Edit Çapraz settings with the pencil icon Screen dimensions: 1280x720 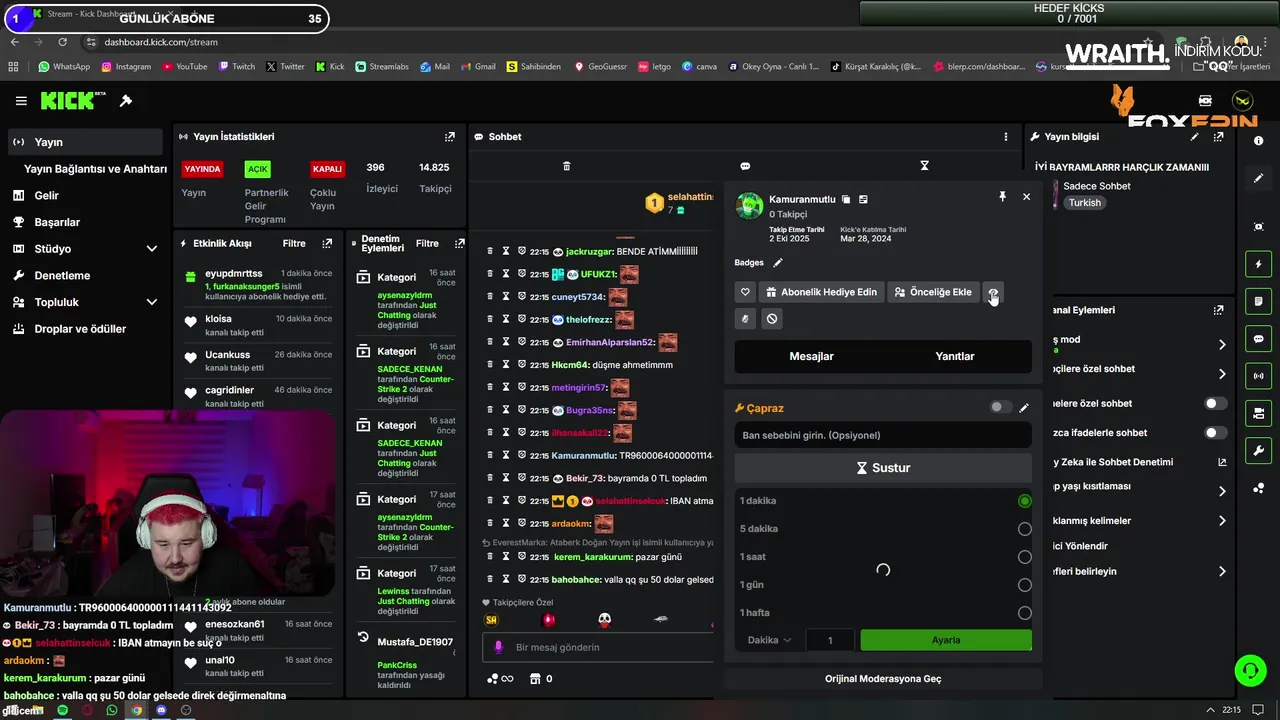[1023, 408]
